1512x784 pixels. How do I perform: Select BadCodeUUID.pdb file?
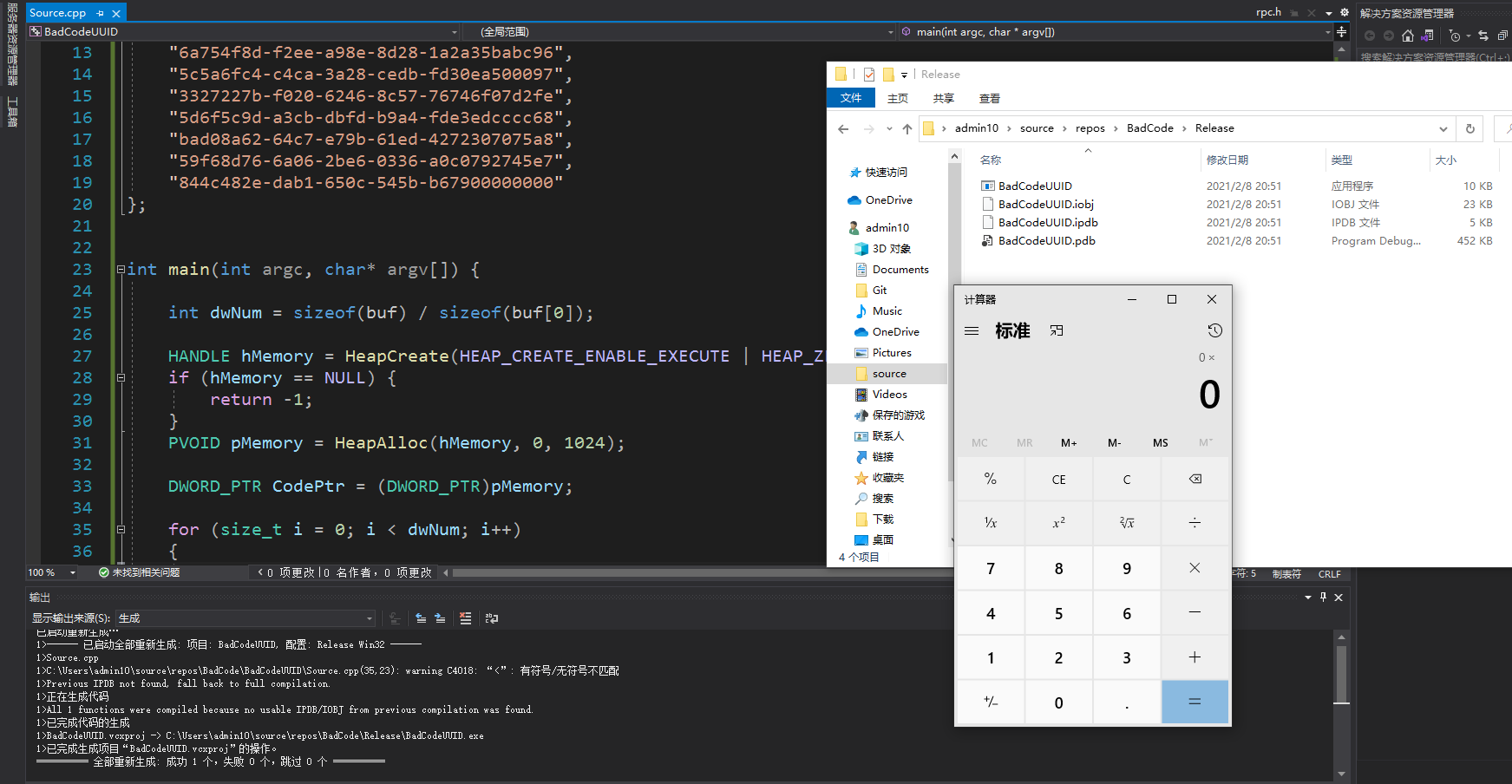click(1047, 240)
